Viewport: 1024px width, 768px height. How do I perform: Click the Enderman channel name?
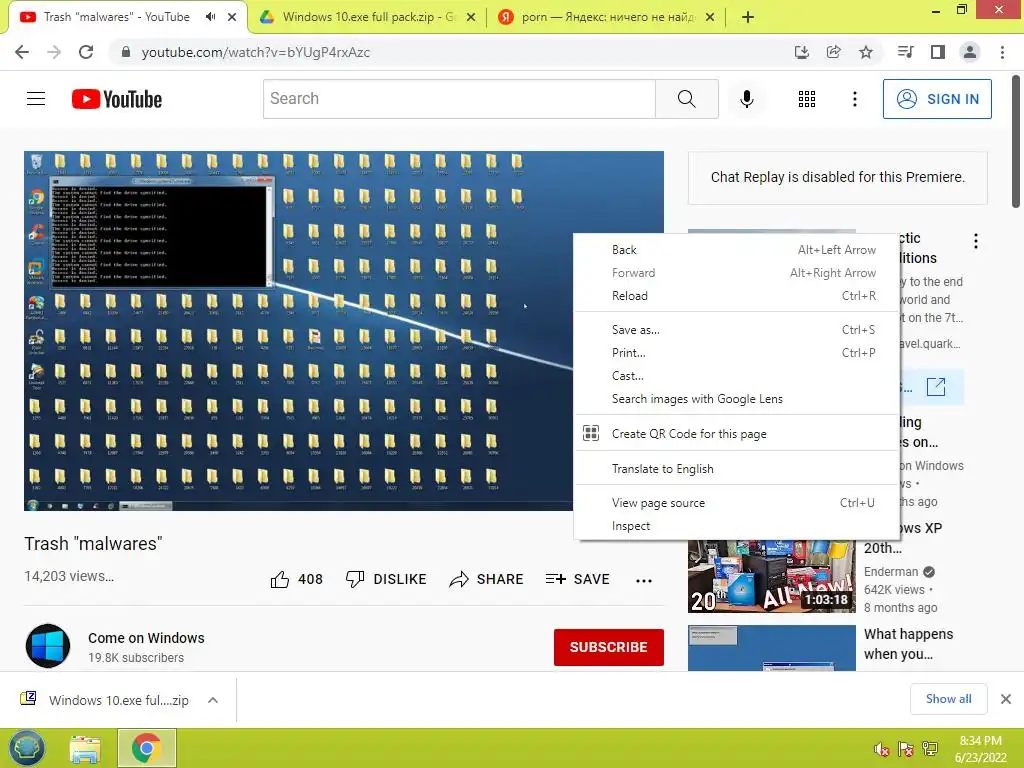pos(891,571)
